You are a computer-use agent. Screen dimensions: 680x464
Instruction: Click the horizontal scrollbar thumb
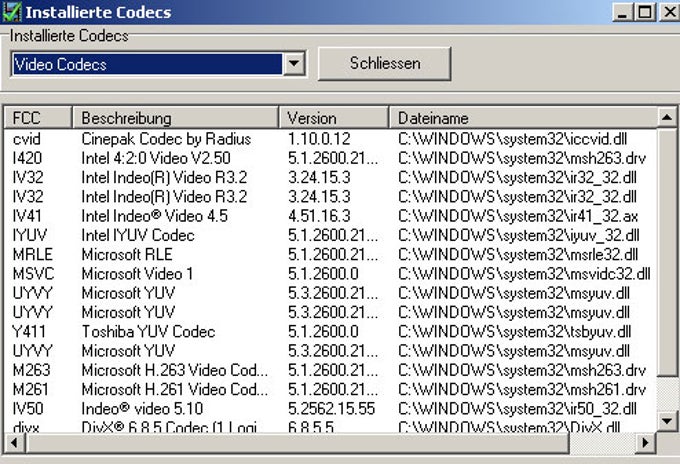click(x=298, y=443)
